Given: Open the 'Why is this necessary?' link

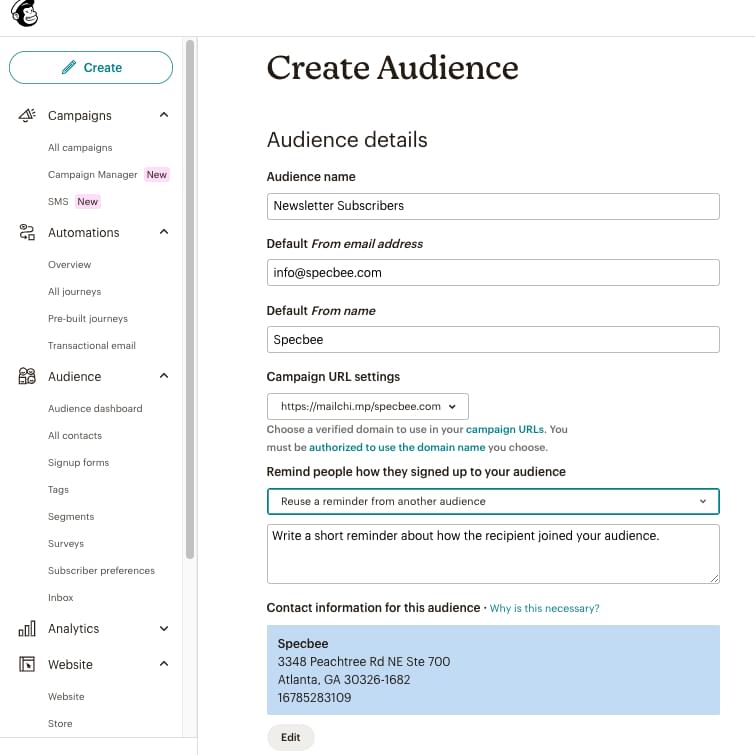Looking at the screenshot, I should click(544, 608).
